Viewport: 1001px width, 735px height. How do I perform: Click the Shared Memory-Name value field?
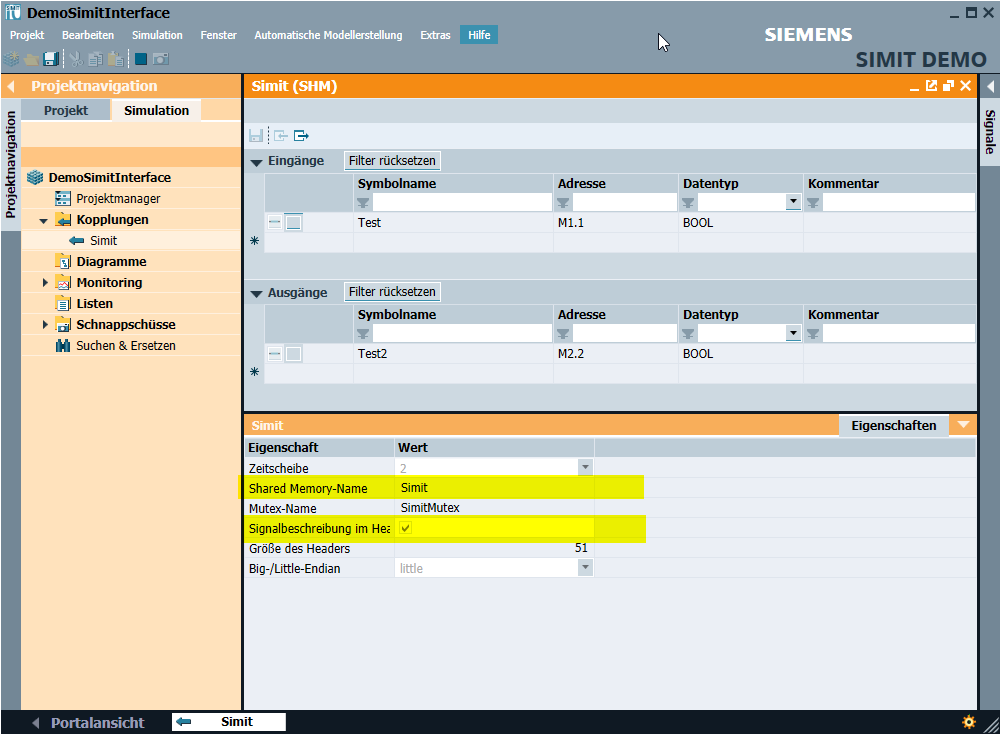495,488
